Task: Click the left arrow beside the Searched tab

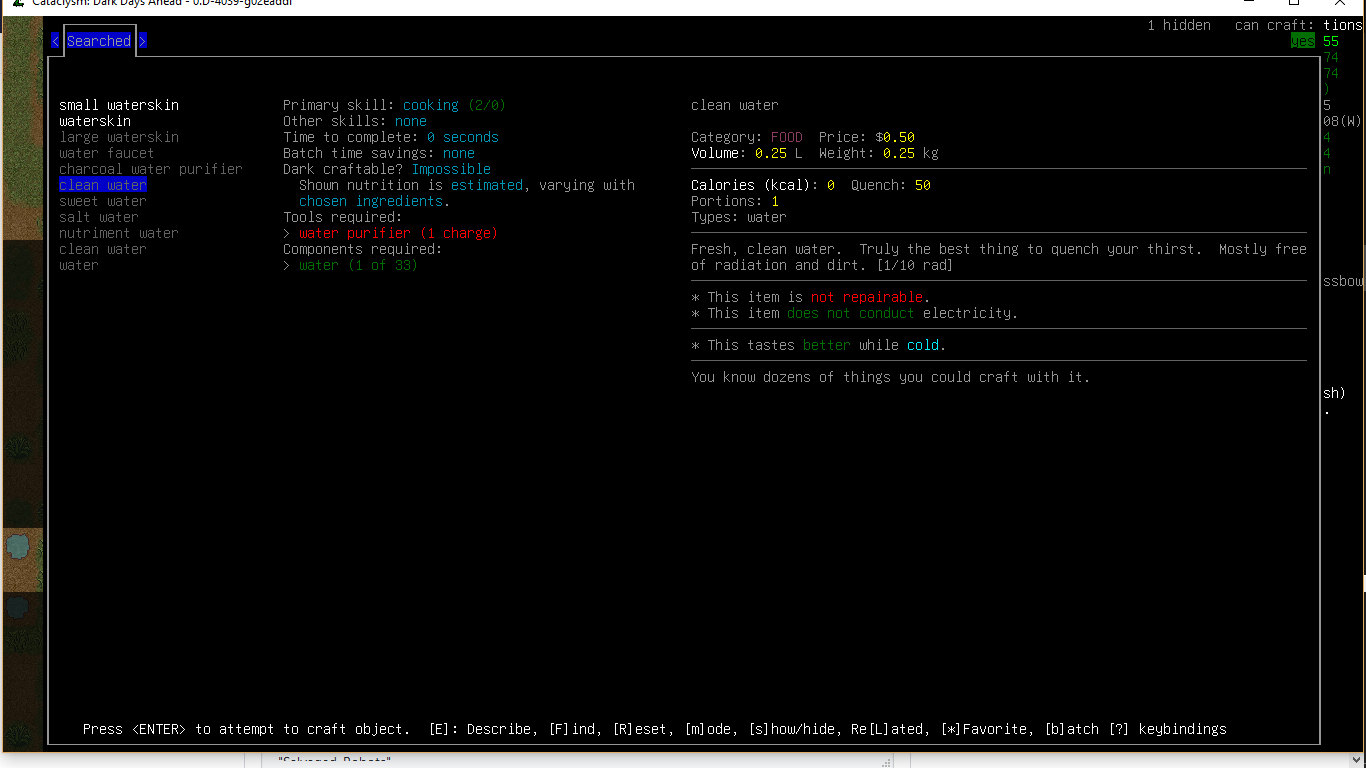Action: click(x=55, y=41)
